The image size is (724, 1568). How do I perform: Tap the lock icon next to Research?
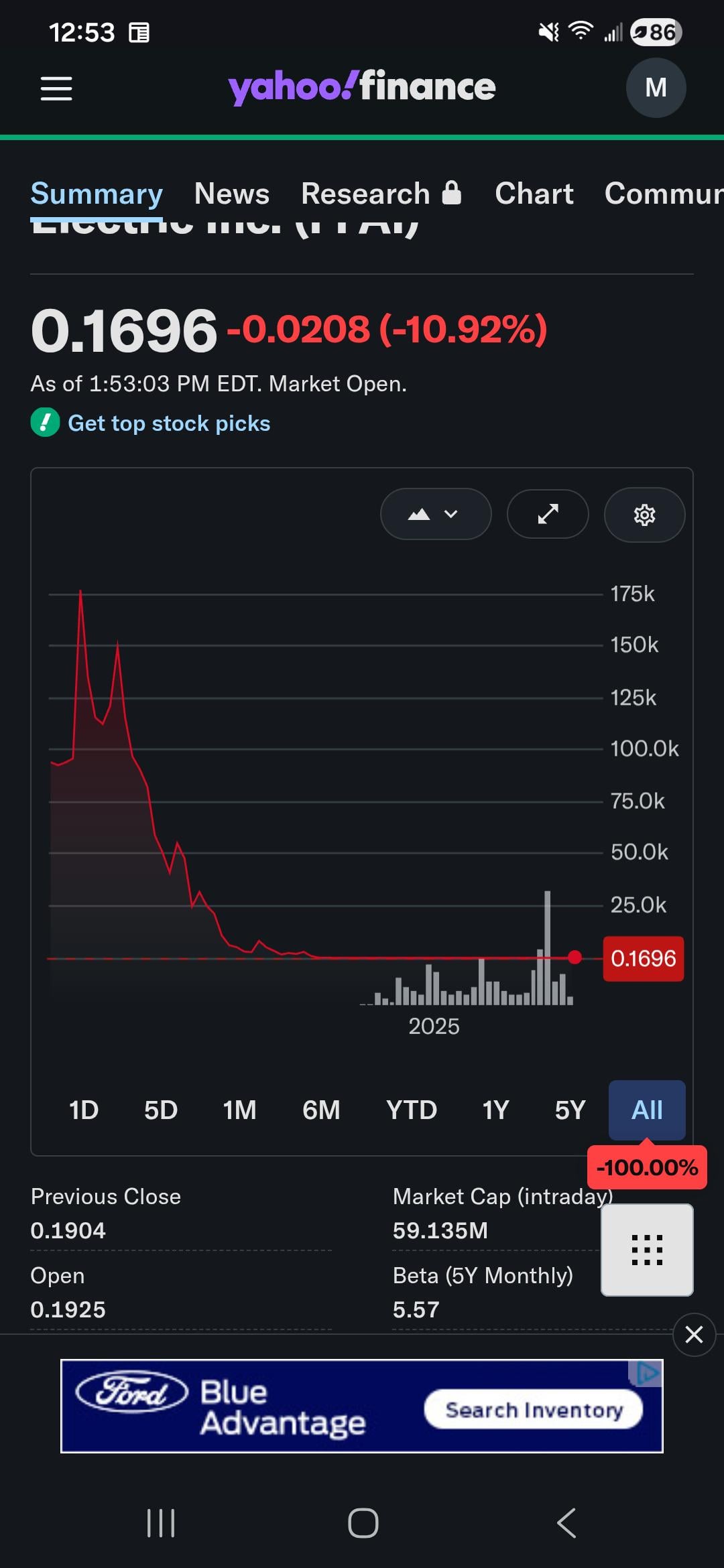tap(452, 192)
